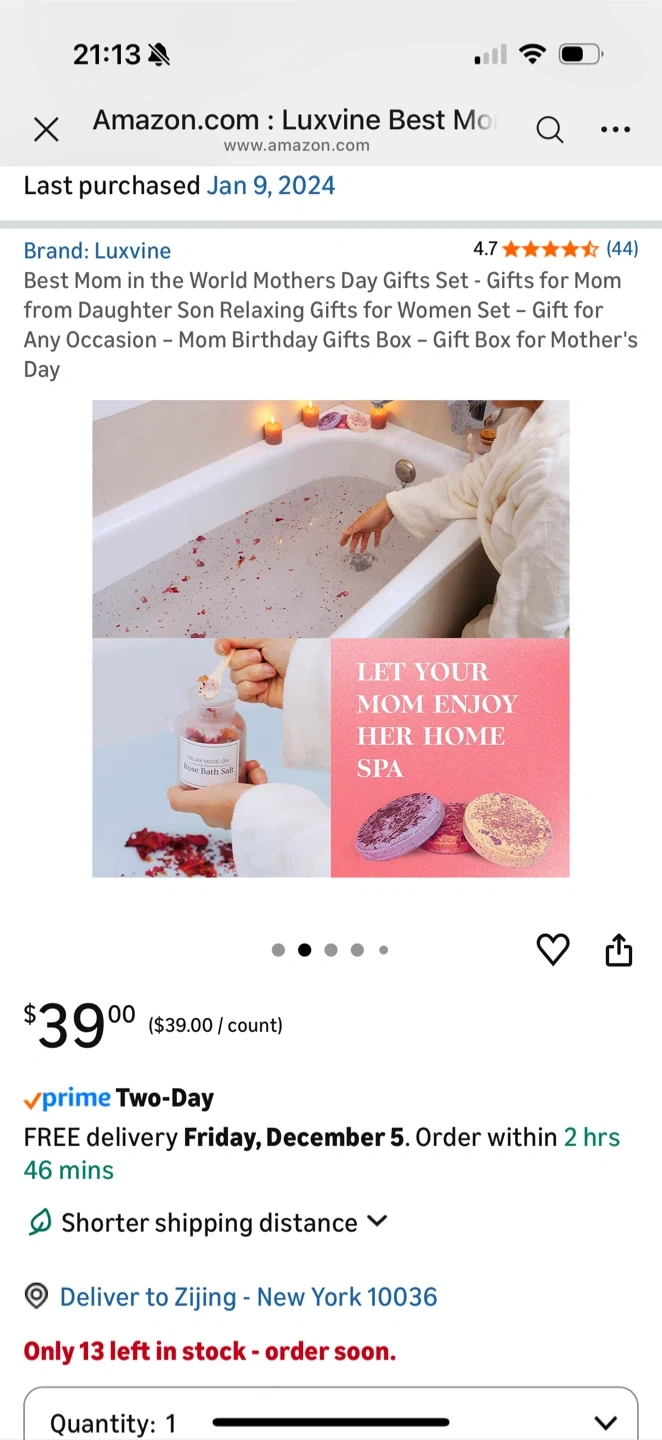The width and height of the screenshot is (662, 1440).
Task: Tap the star rating icons
Action: [x=550, y=249]
